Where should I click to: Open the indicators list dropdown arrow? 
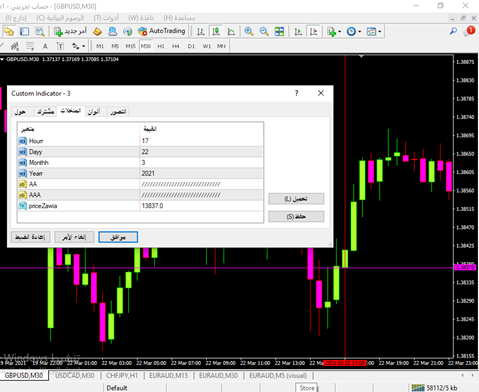(339, 32)
